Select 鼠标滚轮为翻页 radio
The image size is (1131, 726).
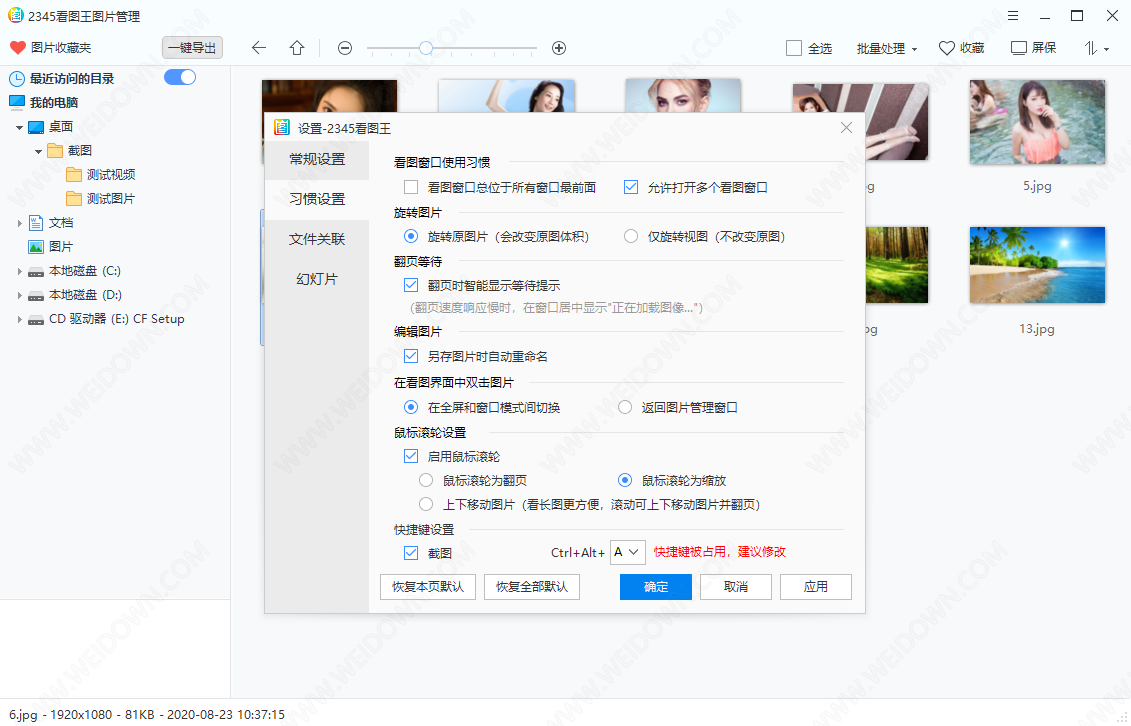[426, 480]
